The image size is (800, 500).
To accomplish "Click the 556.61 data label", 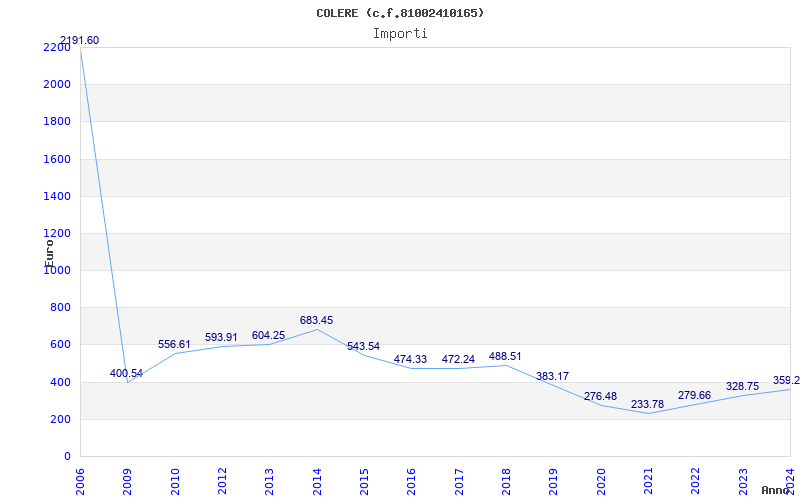I will [174, 344].
